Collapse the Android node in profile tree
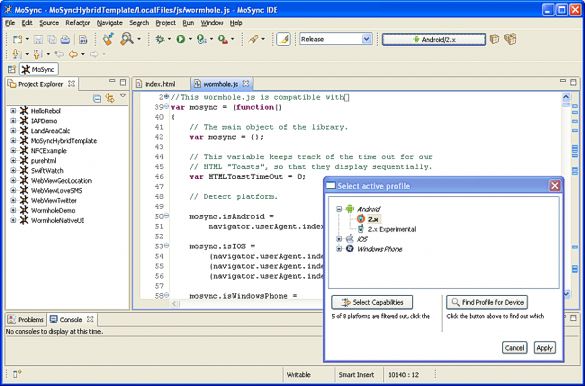The width and height of the screenshot is (585, 386). 339,209
